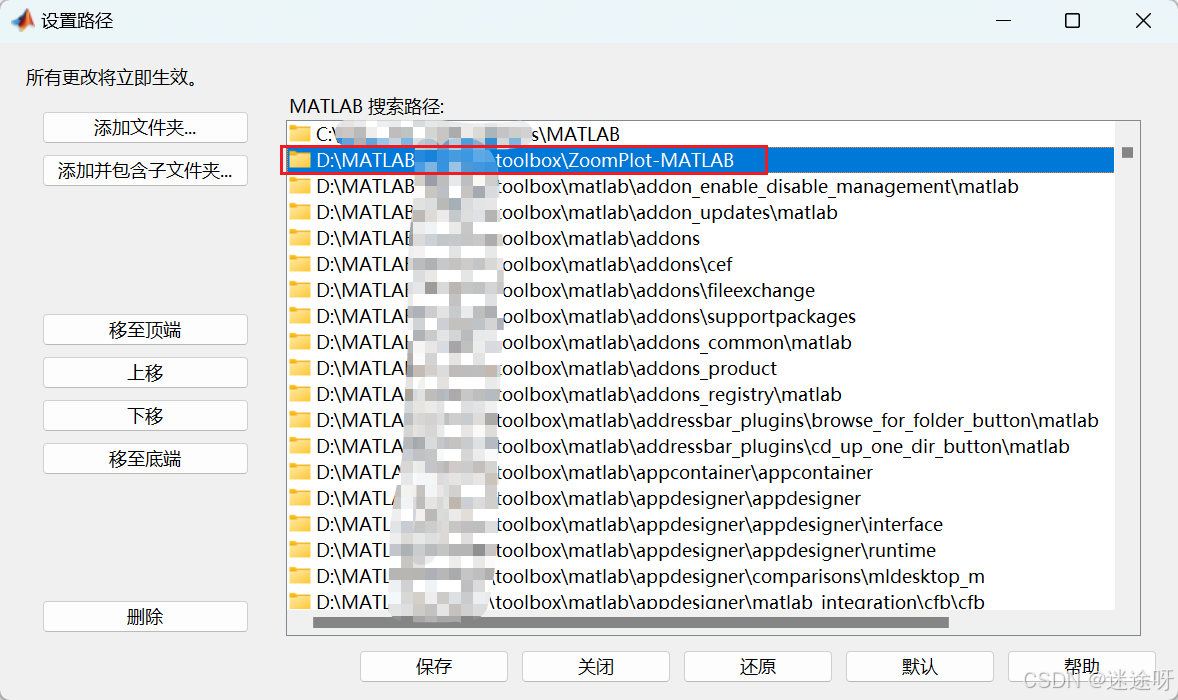1178x700 pixels.
Task: Click folder icon beside addons\cef path
Action: coord(300,264)
